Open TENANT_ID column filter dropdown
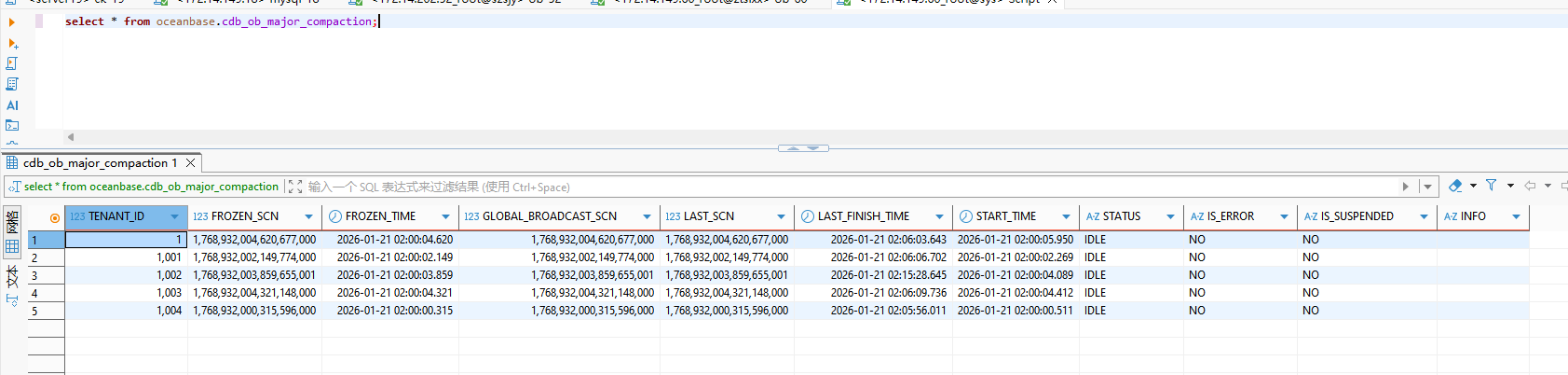 (x=174, y=216)
